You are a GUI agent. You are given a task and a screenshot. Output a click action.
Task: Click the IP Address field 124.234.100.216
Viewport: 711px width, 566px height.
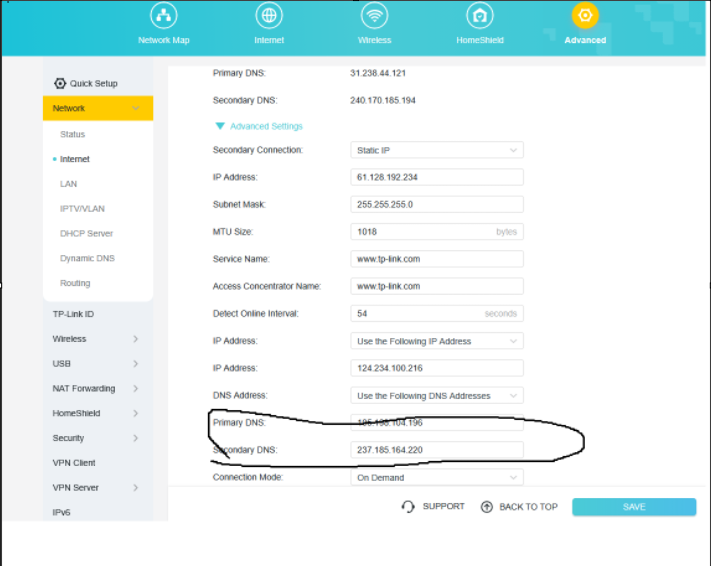[437, 368]
